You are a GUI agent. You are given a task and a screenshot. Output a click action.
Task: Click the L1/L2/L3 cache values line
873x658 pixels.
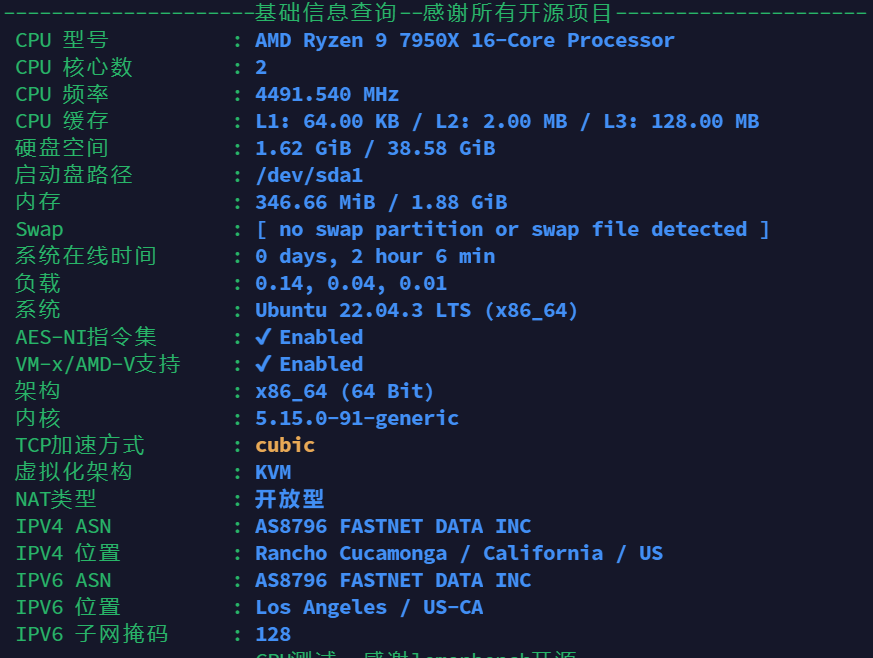(507, 121)
